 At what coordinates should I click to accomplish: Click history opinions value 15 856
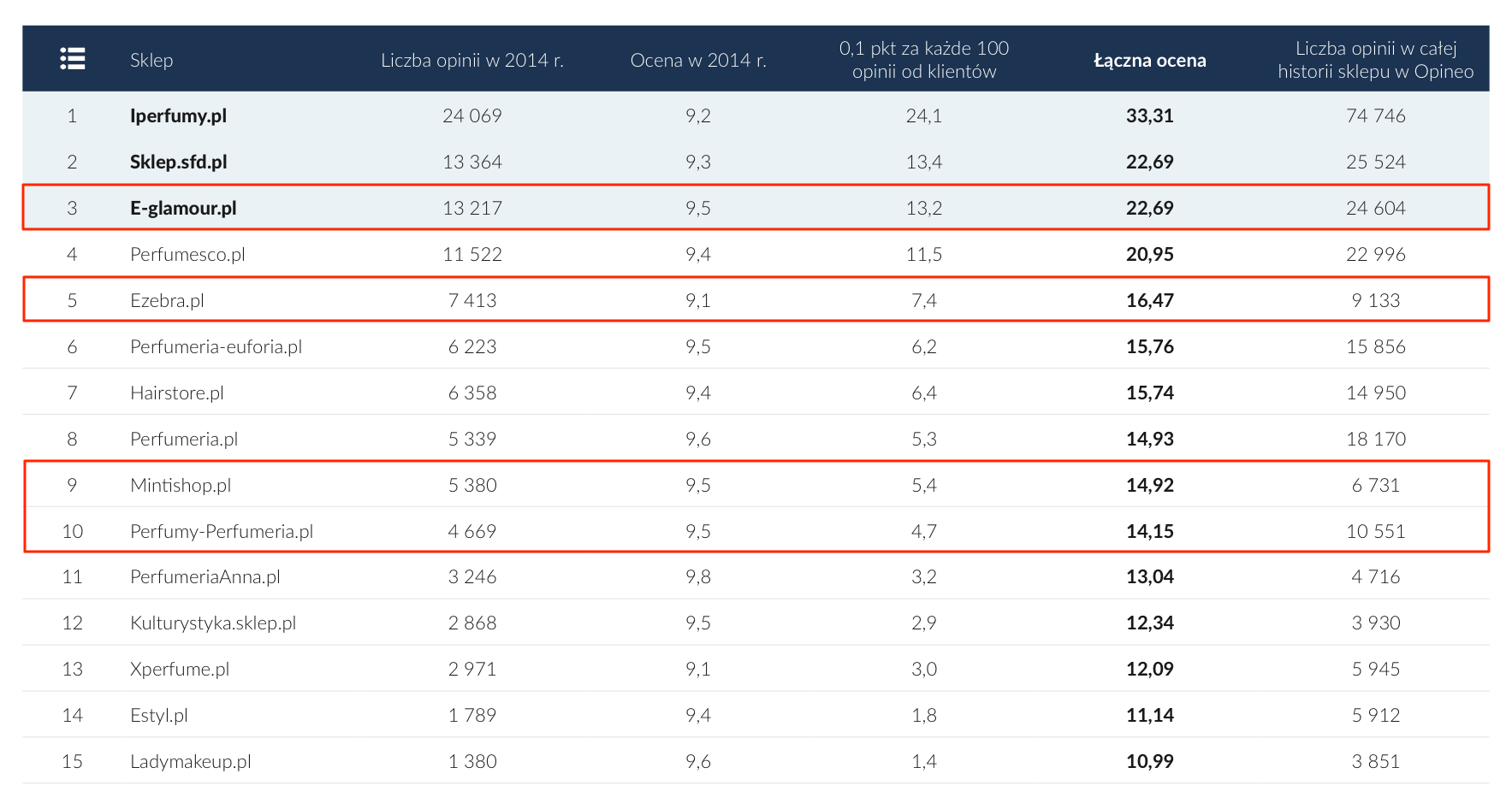pos(1376,346)
